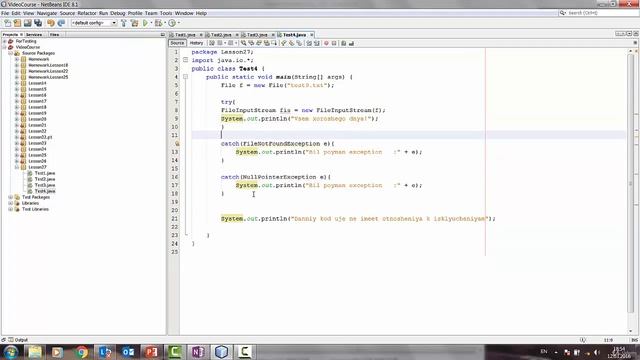Close the Test4.java editor tab

[312, 35]
